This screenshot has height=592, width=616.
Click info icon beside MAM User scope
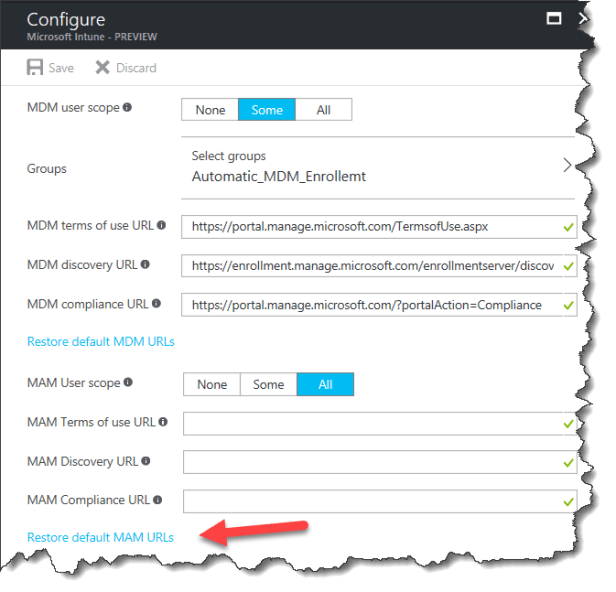(127, 382)
